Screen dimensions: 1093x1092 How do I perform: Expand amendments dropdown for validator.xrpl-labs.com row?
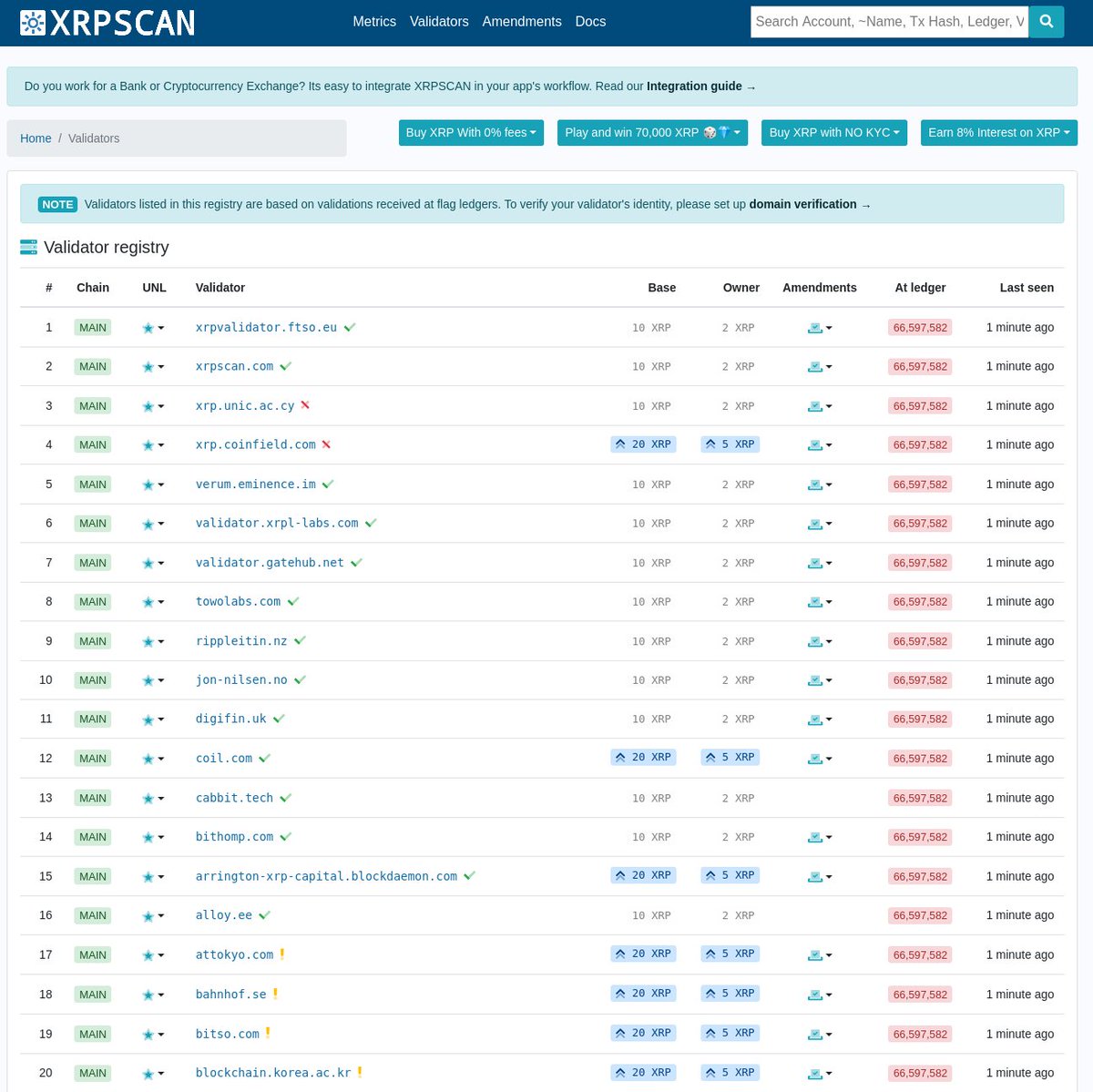(820, 524)
